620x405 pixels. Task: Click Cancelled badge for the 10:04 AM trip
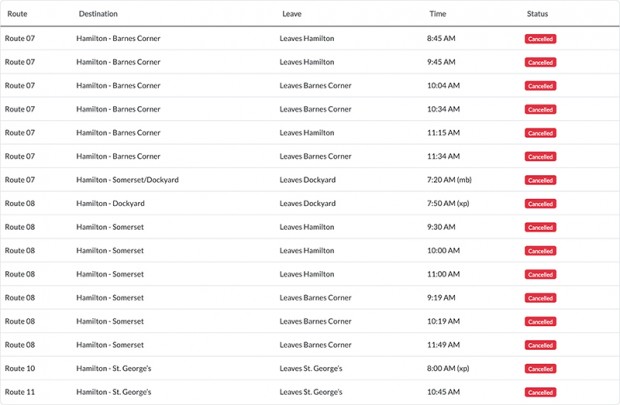tap(540, 86)
